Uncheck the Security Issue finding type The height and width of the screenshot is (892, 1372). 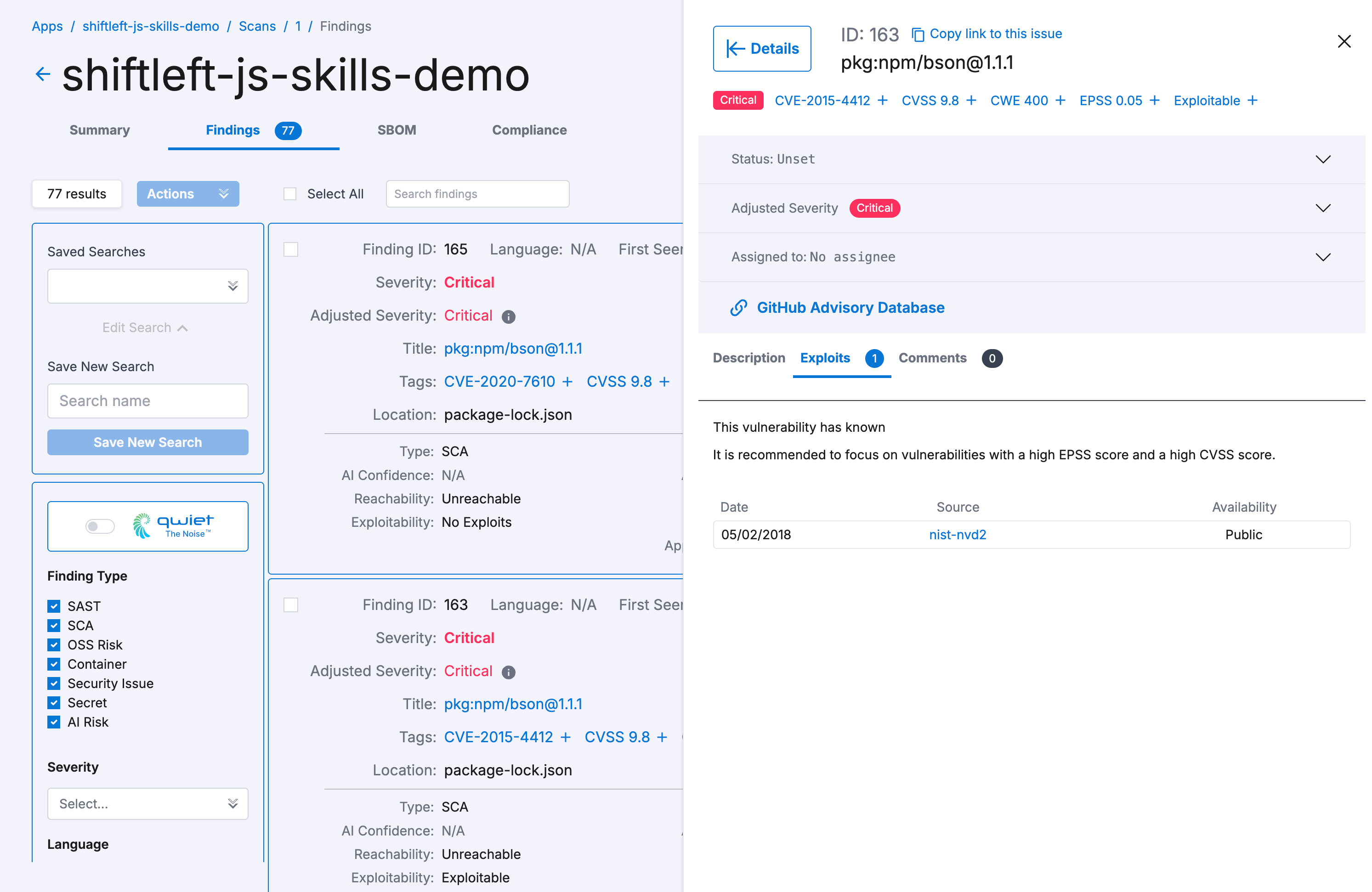pos(54,683)
